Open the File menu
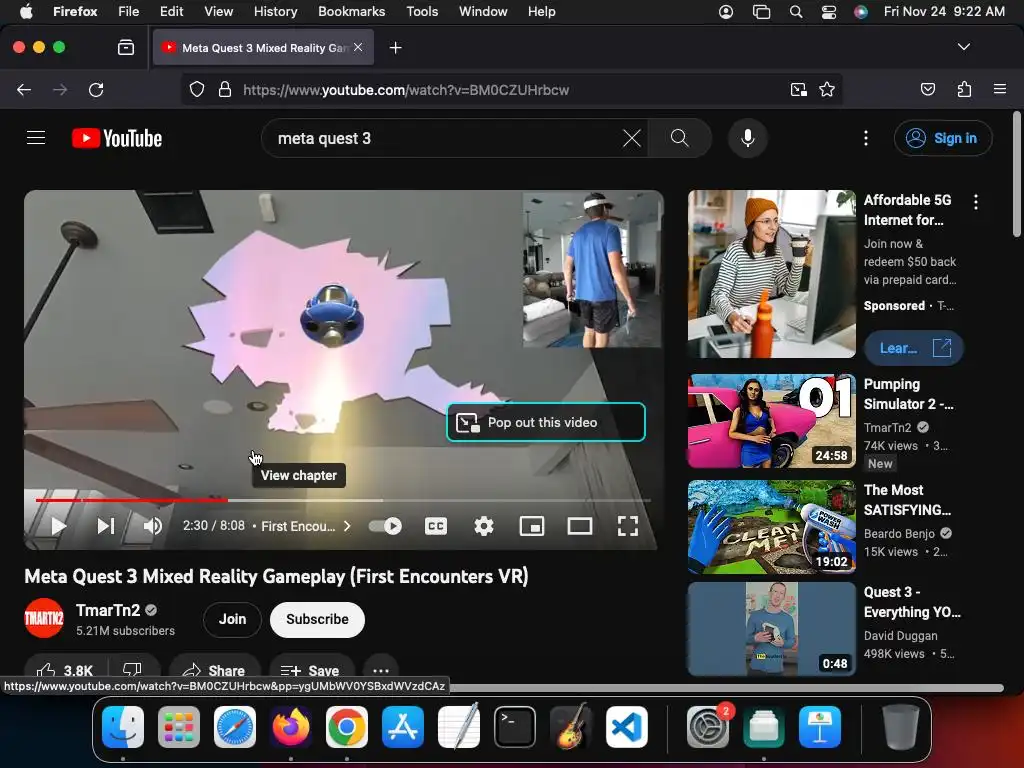 point(128,11)
